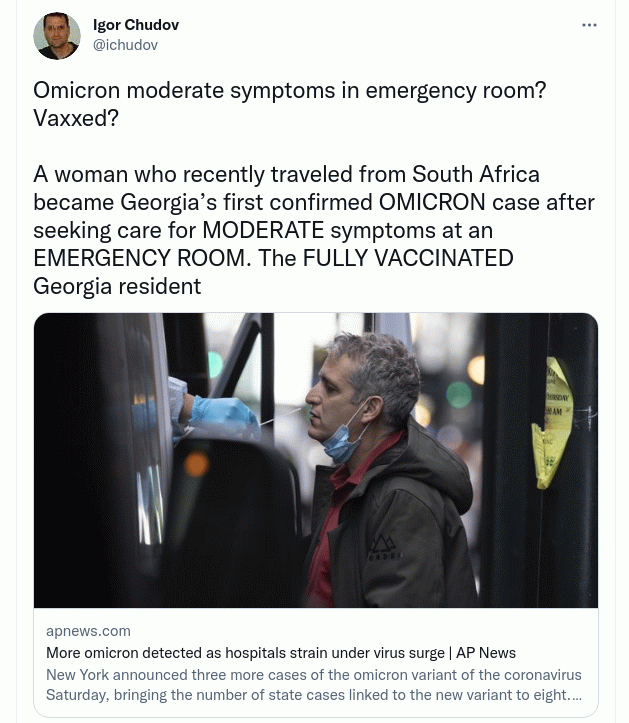Viewport: 629px width, 723px height.
Task: Click tweet line "Omicron moderate symptoms in emergency room?"
Action: pyautogui.click(x=290, y=90)
